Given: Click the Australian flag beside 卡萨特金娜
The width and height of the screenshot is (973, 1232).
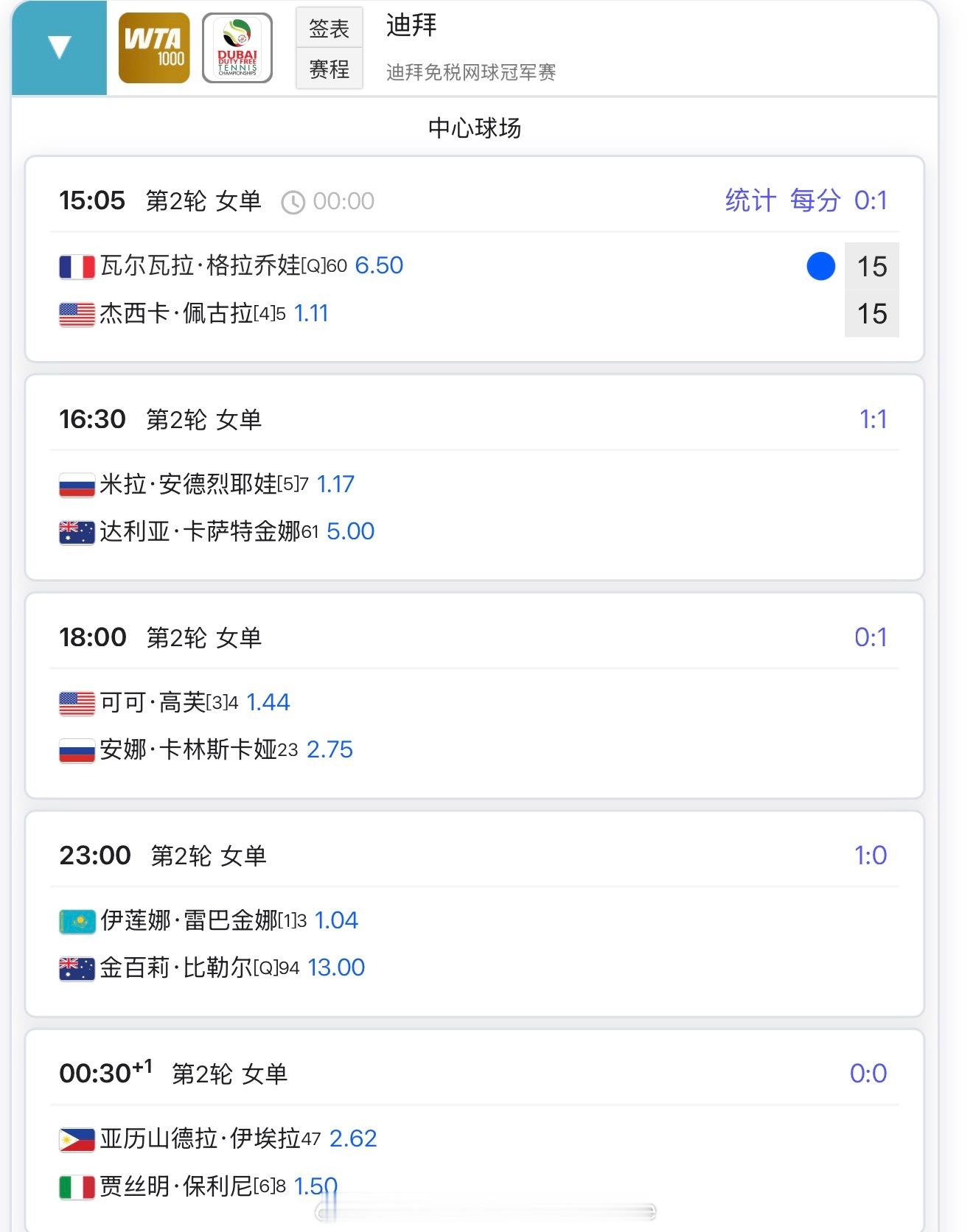Looking at the screenshot, I should click(77, 532).
